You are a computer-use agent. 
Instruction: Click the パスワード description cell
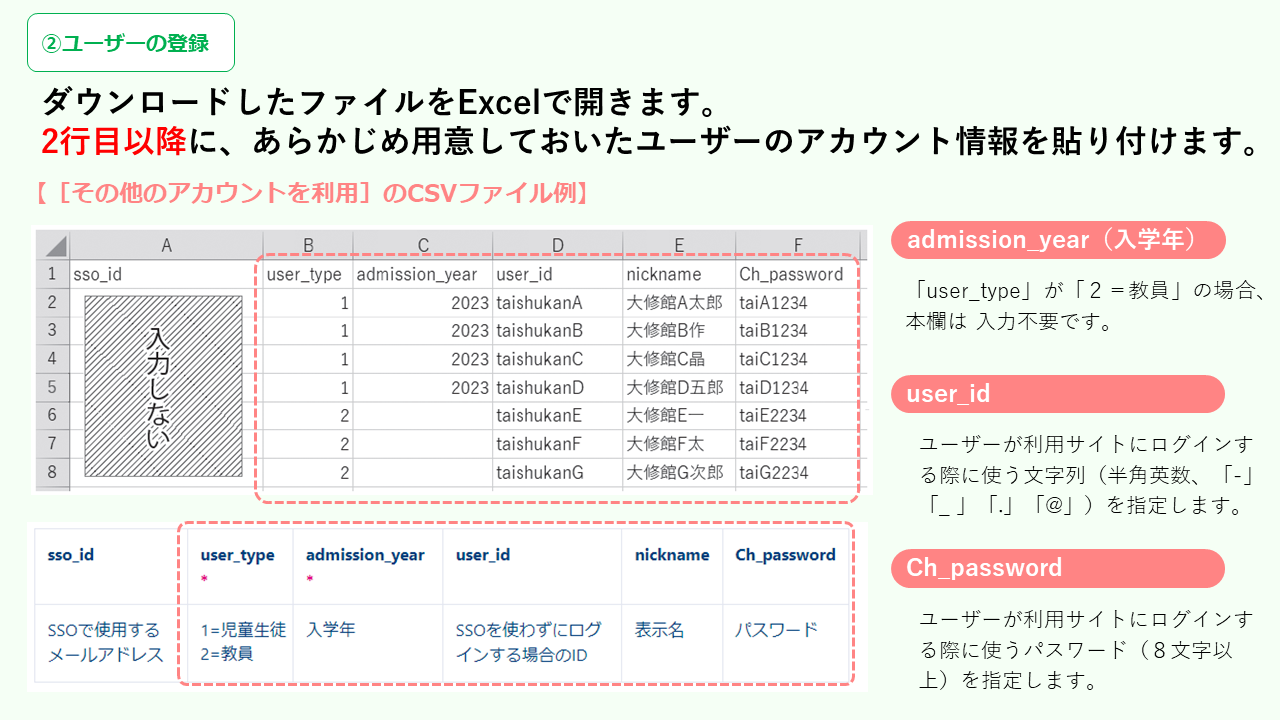[776, 630]
